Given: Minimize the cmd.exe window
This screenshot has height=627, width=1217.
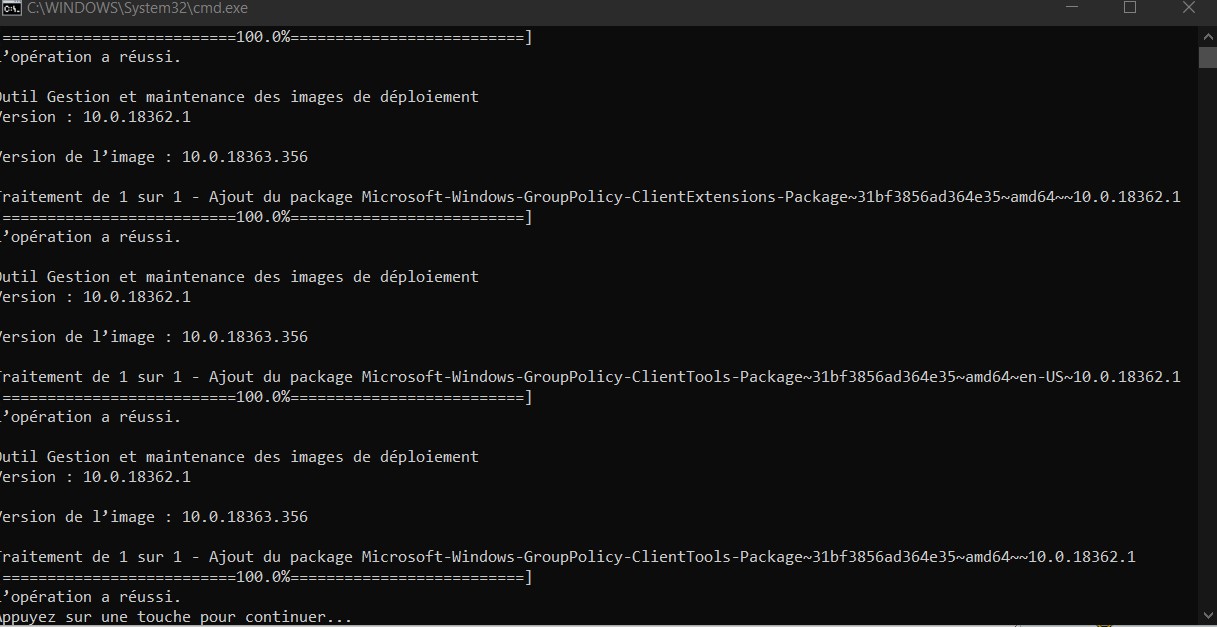Looking at the screenshot, I should pos(1069,8).
